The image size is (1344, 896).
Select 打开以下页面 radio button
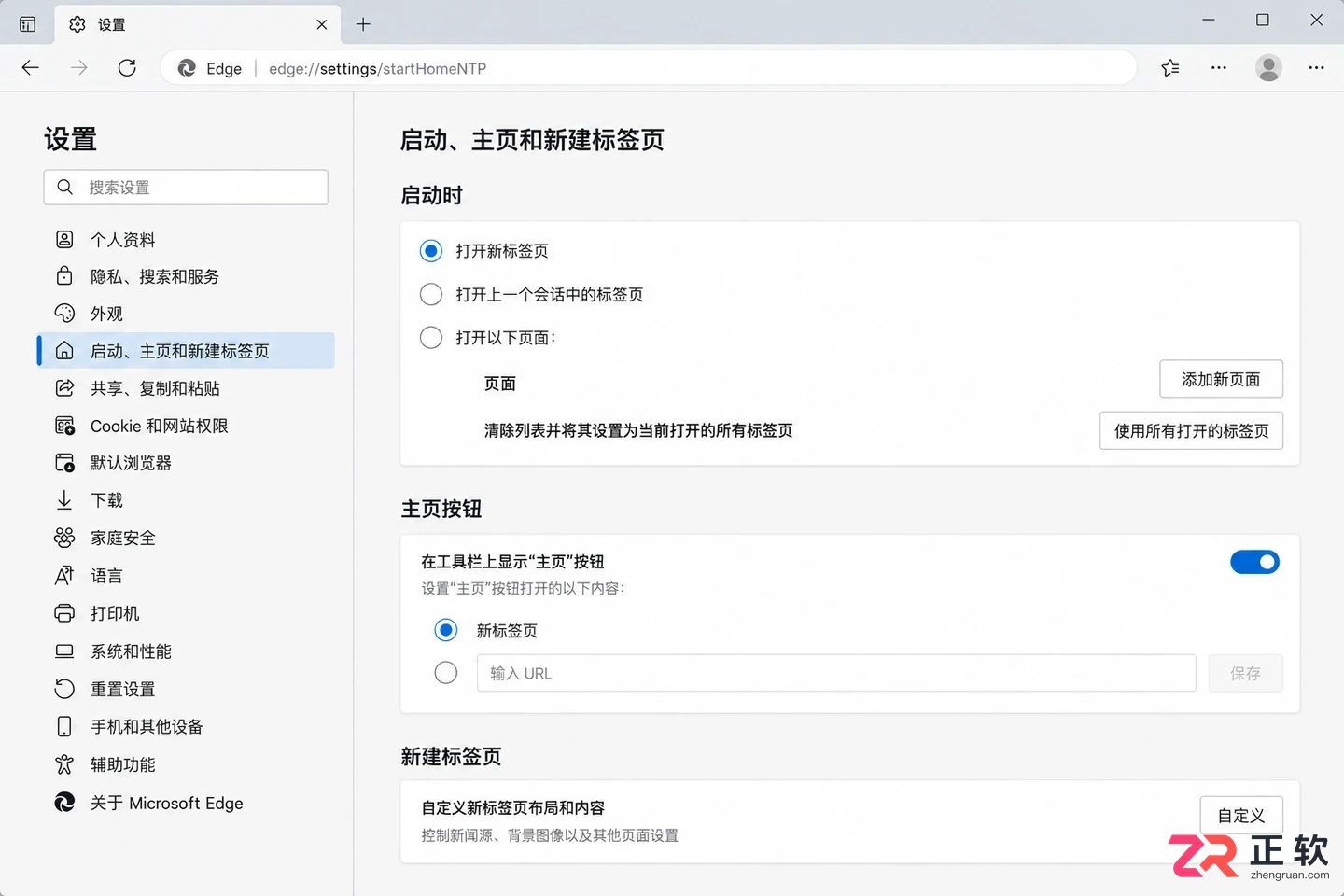click(431, 337)
